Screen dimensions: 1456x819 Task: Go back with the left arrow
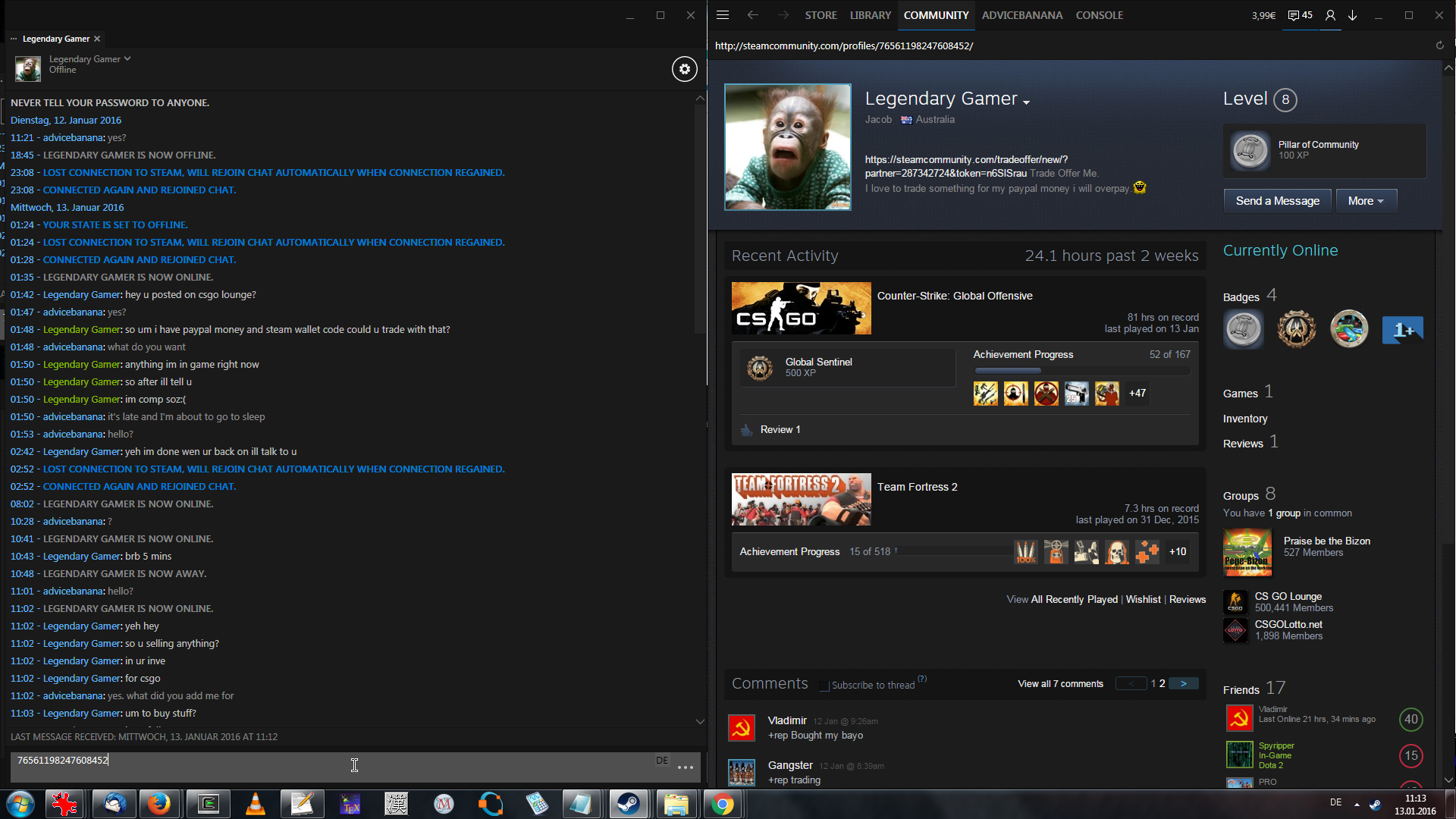[752, 15]
